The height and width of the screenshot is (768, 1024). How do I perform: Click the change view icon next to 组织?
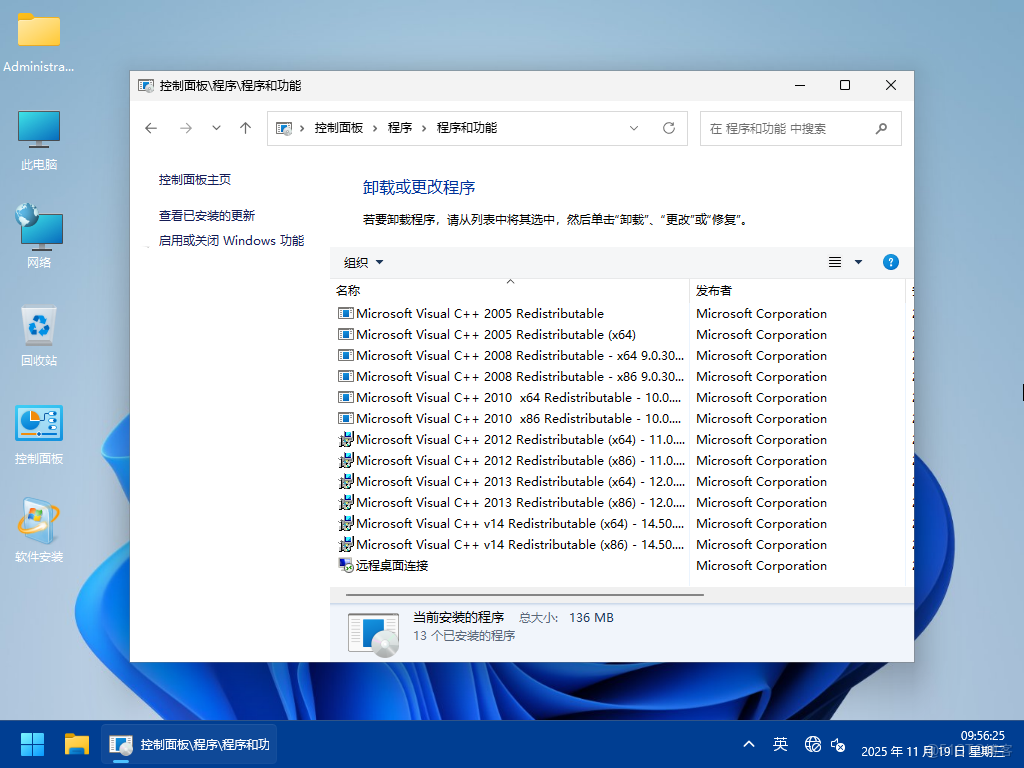click(x=835, y=262)
